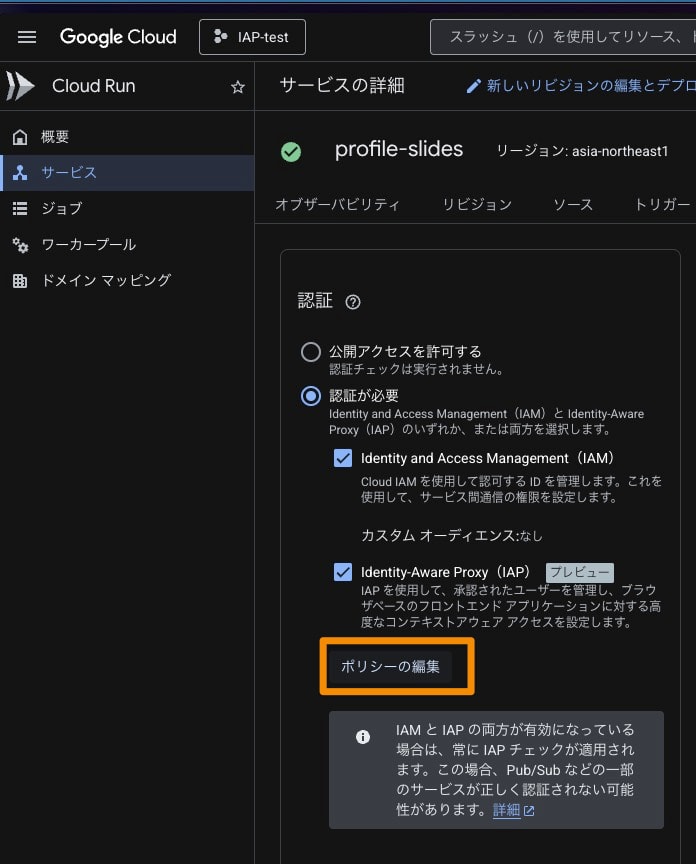This screenshot has width=696, height=864.
Task: Click the pencil edit icon
Action: click(x=473, y=86)
